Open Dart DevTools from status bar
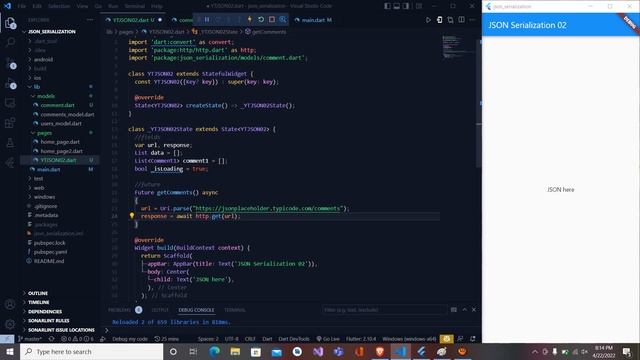Viewport: 640px width, 360px height. point(293,339)
